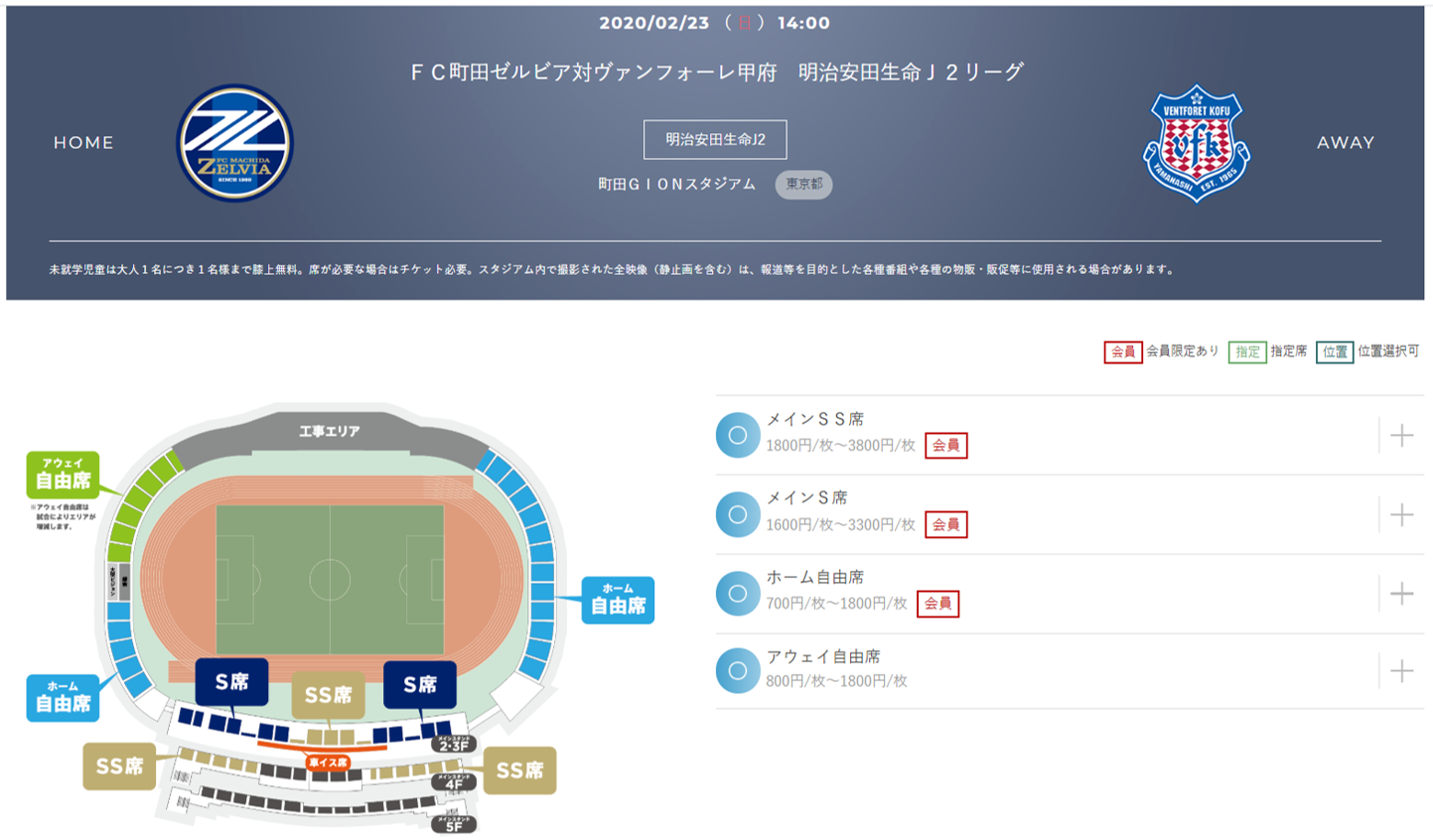Click the 明治安田生命J2 league button
The height and width of the screenshot is (840, 1433).
tap(715, 140)
